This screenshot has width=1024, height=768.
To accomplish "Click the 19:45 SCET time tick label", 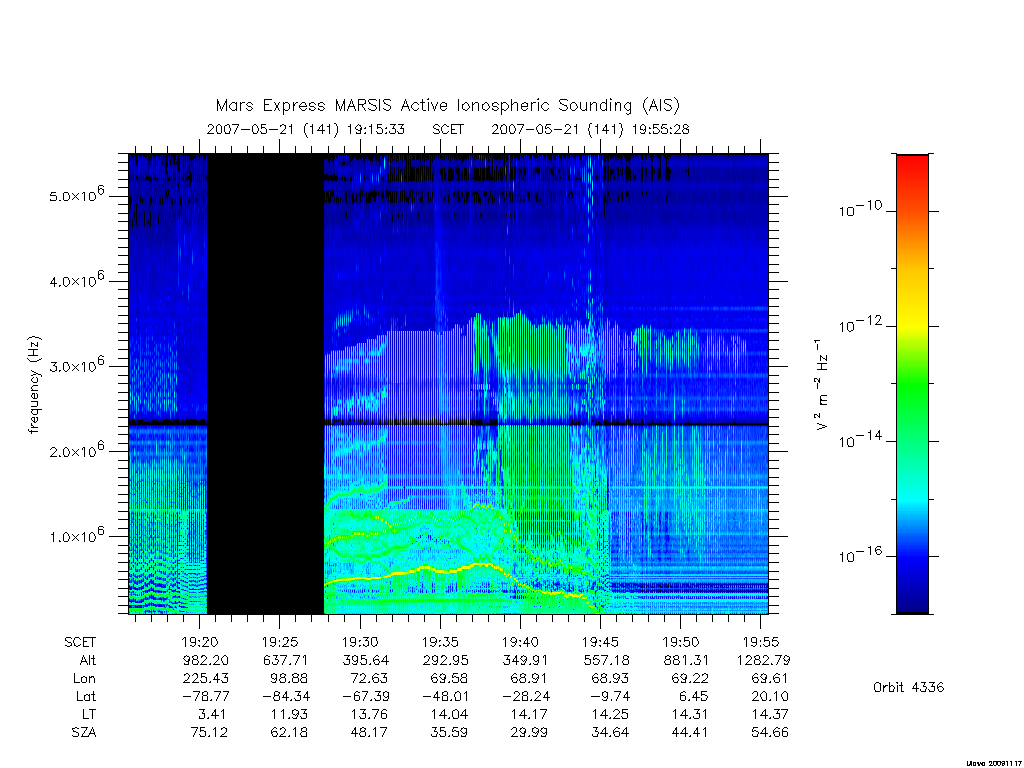I will tap(601, 642).
